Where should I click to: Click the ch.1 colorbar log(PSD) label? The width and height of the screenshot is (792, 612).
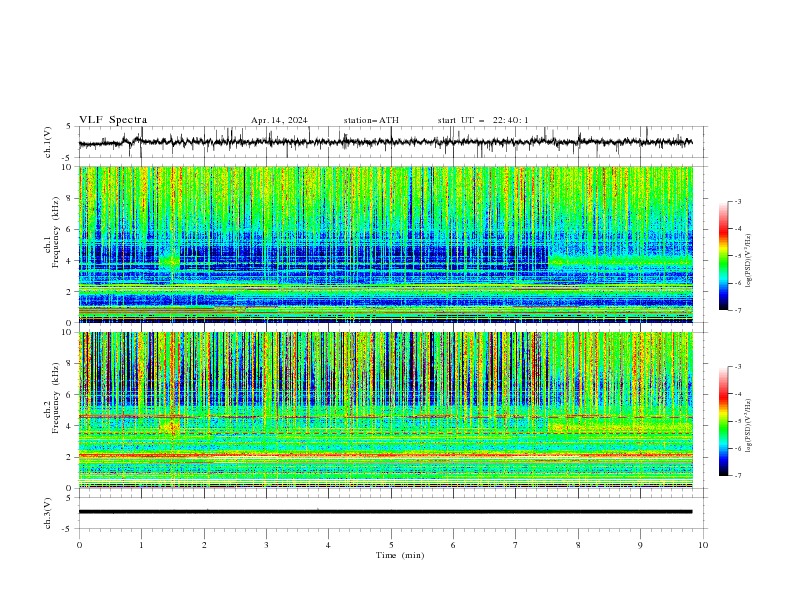(749, 261)
